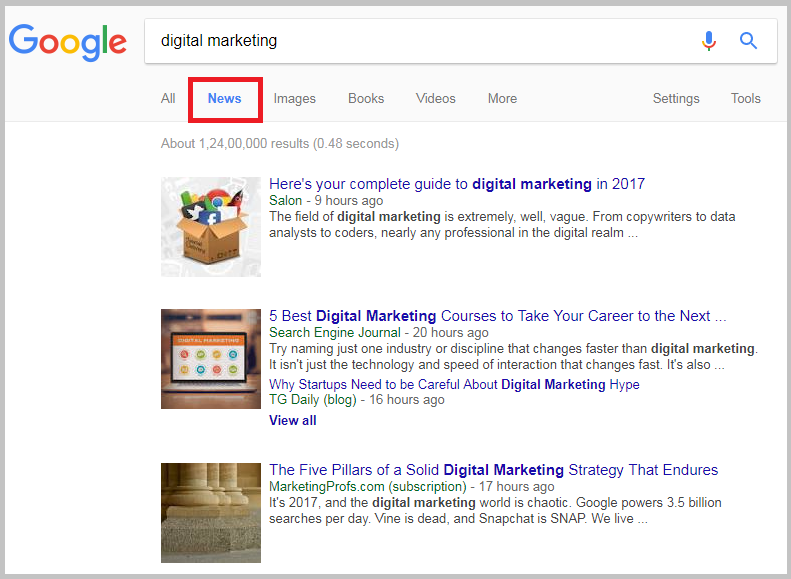The width and height of the screenshot is (791, 579).
Task: Open Why Startups Need to be Careful link
Action: point(454,384)
